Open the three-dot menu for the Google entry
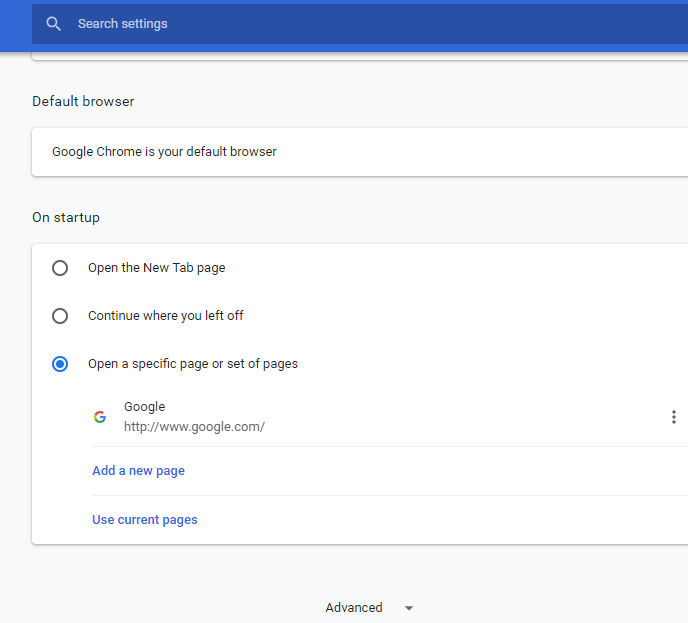This screenshot has width=688, height=623. click(674, 417)
